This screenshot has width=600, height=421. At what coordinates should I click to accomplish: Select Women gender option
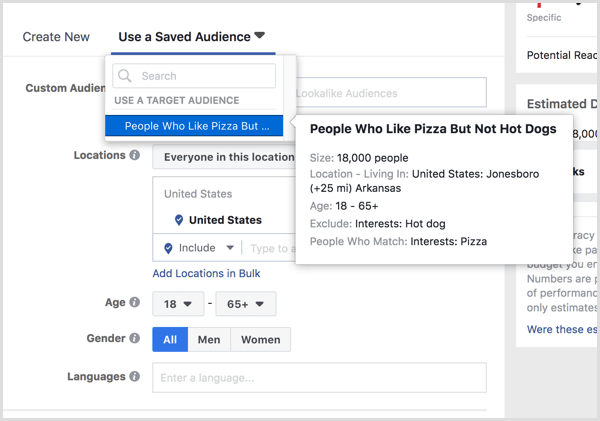(261, 340)
